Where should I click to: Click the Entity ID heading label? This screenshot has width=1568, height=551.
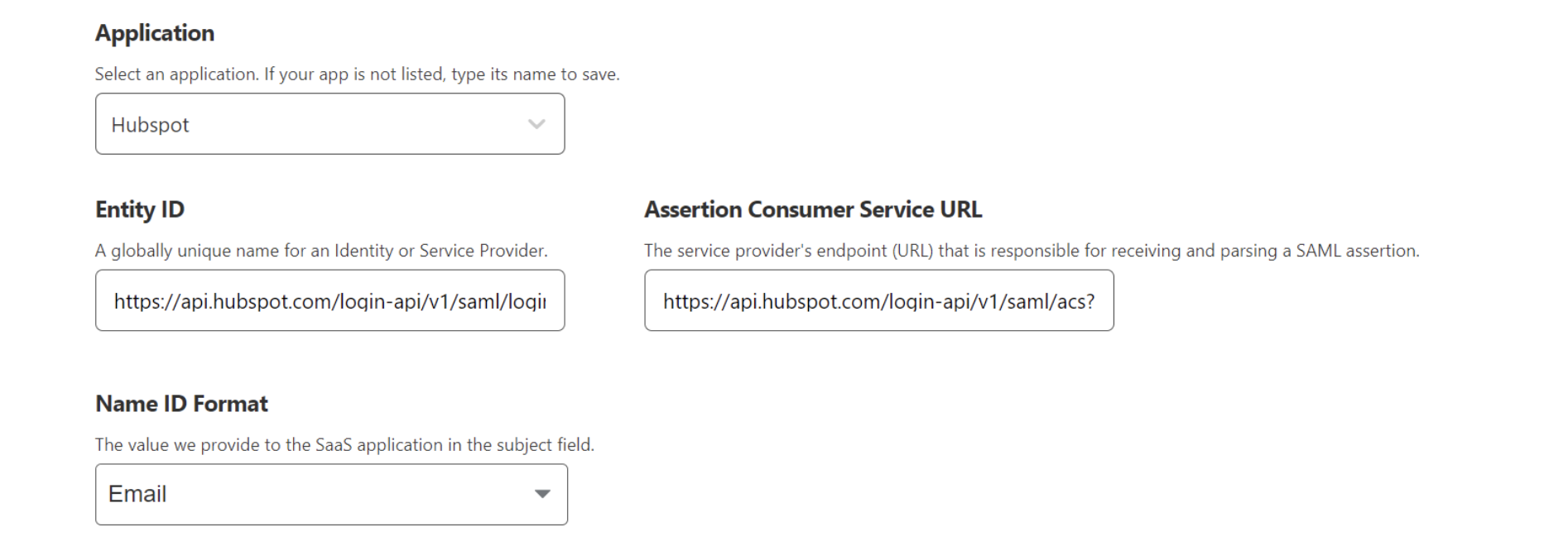(140, 210)
